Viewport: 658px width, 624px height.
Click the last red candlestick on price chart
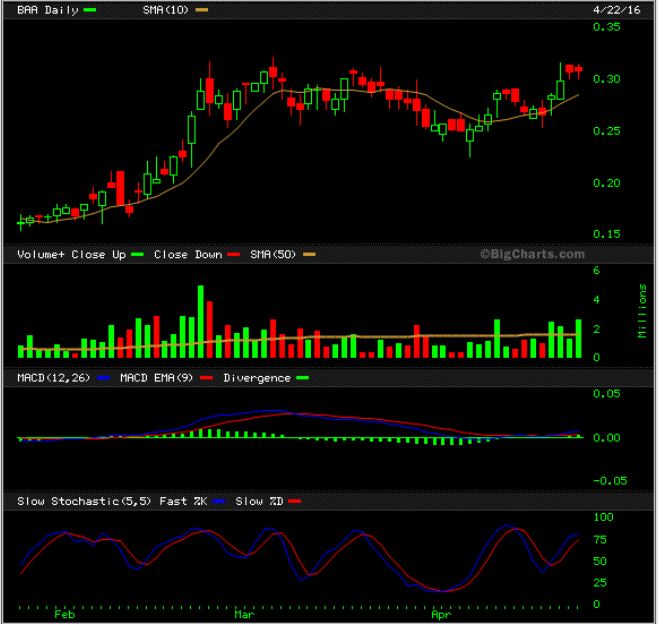tap(579, 71)
